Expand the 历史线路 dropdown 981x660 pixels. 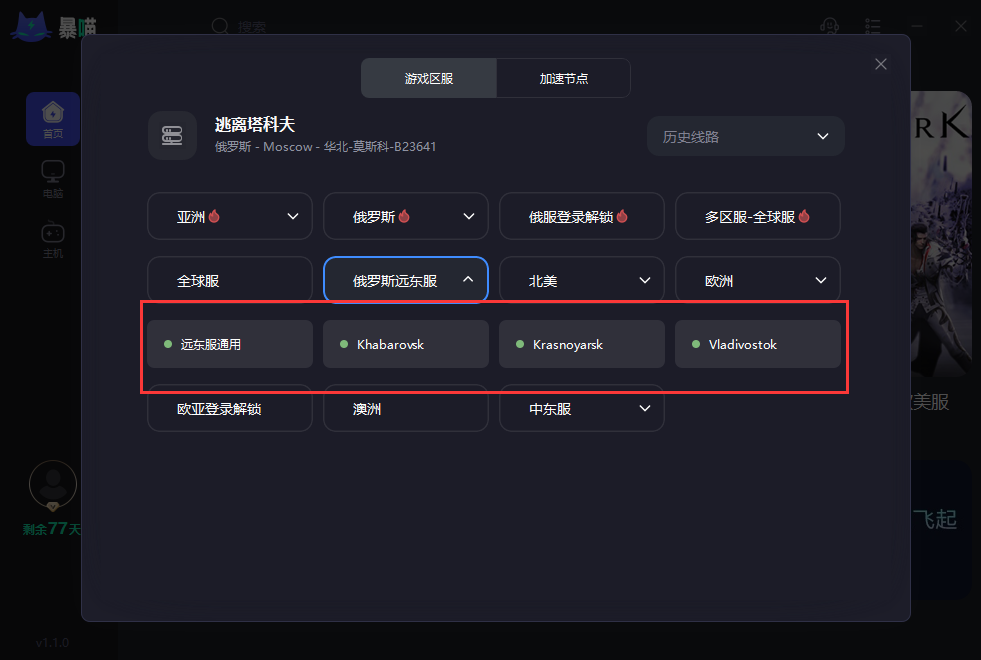(745, 136)
